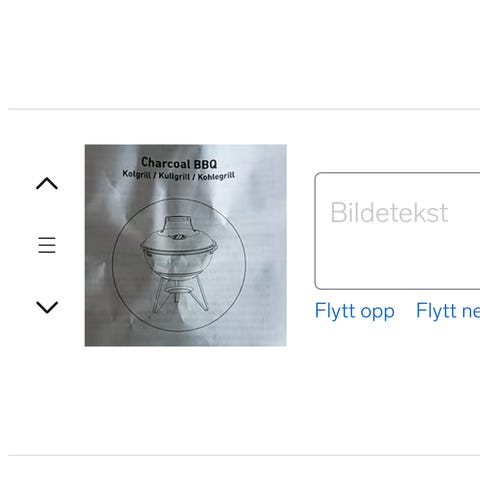Tap the downward arrow below the reorder handle
The width and height of the screenshot is (480, 480).
tap(47, 307)
